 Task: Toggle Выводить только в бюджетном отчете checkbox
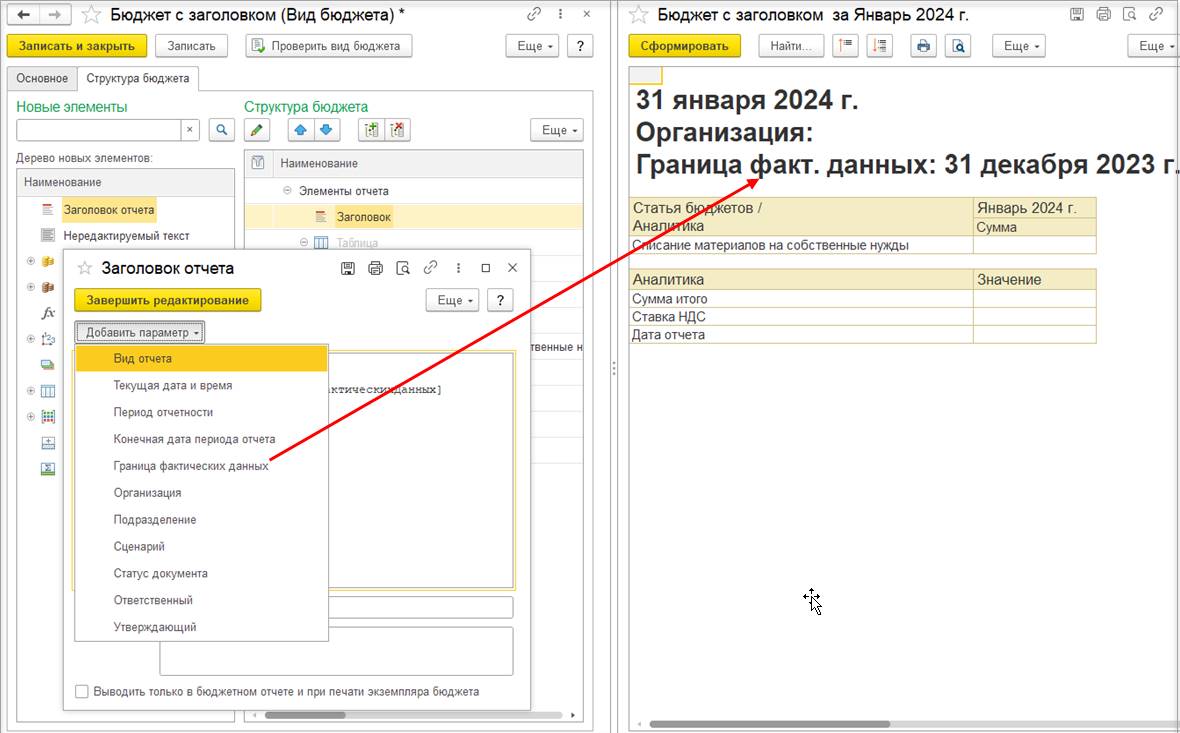pyautogui.click(x=82, y=691)
